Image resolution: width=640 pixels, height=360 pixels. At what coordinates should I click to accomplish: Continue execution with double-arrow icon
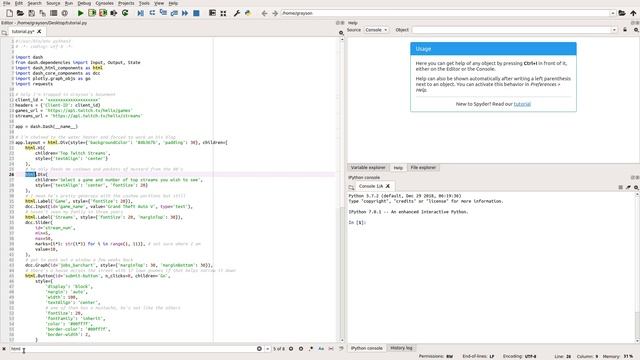(x=185, y=13)
